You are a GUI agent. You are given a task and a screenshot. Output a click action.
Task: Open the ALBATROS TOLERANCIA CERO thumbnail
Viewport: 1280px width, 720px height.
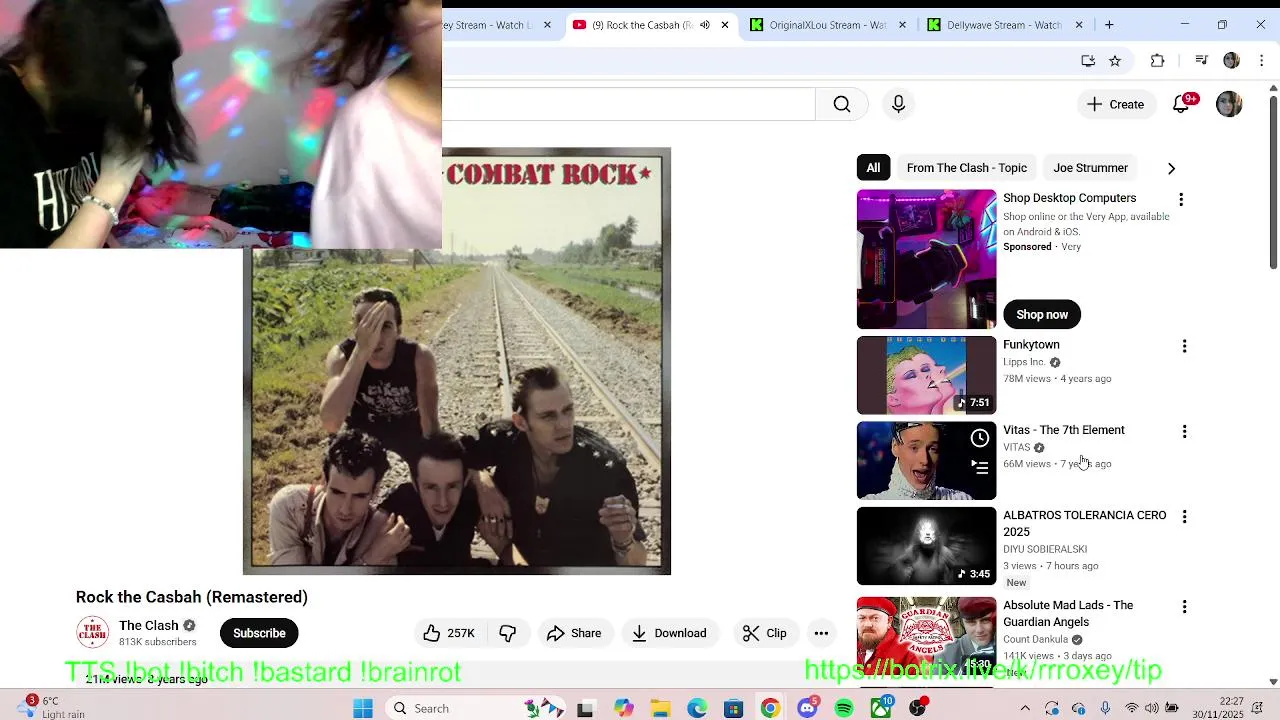pos(926,546)
